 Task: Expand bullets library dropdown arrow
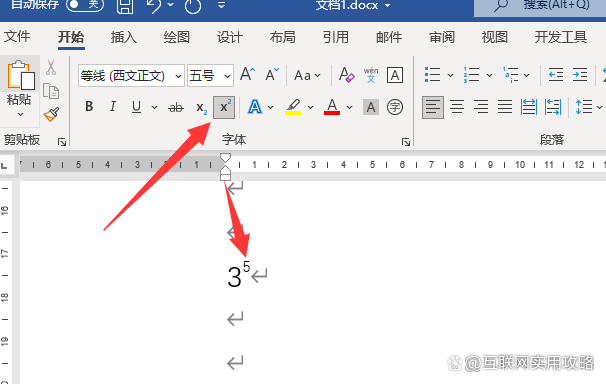pyautogui.click(x=450, y=75)
